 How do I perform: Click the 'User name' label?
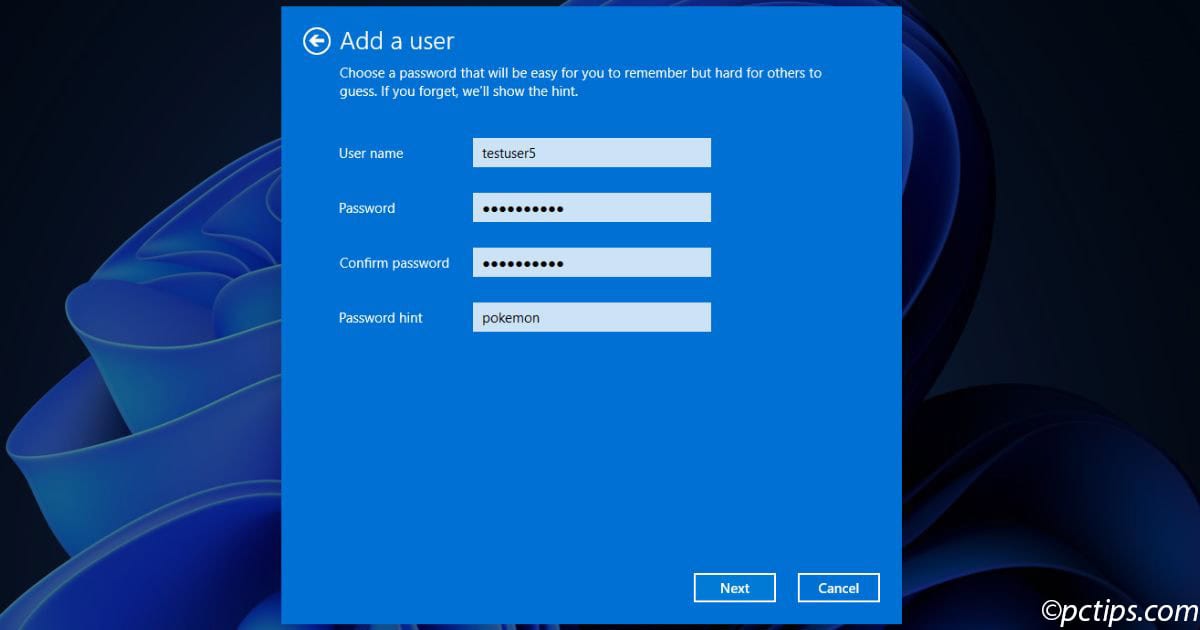coord(371,153)
